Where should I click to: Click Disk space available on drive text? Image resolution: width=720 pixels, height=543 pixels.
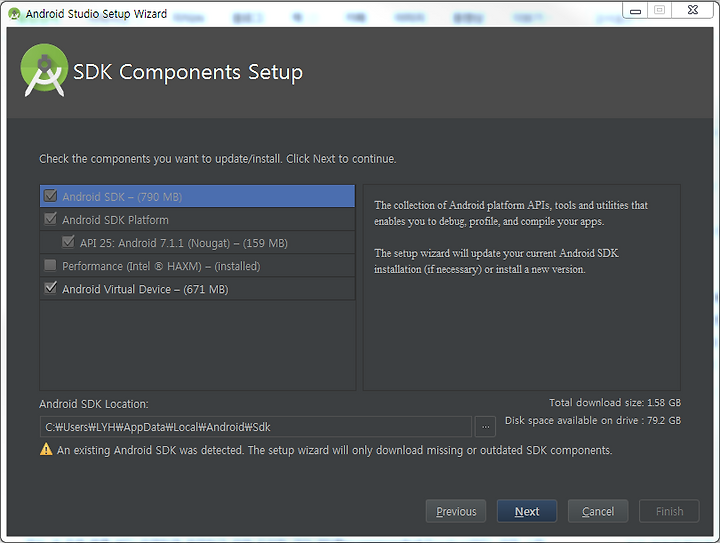coord(593,420)
